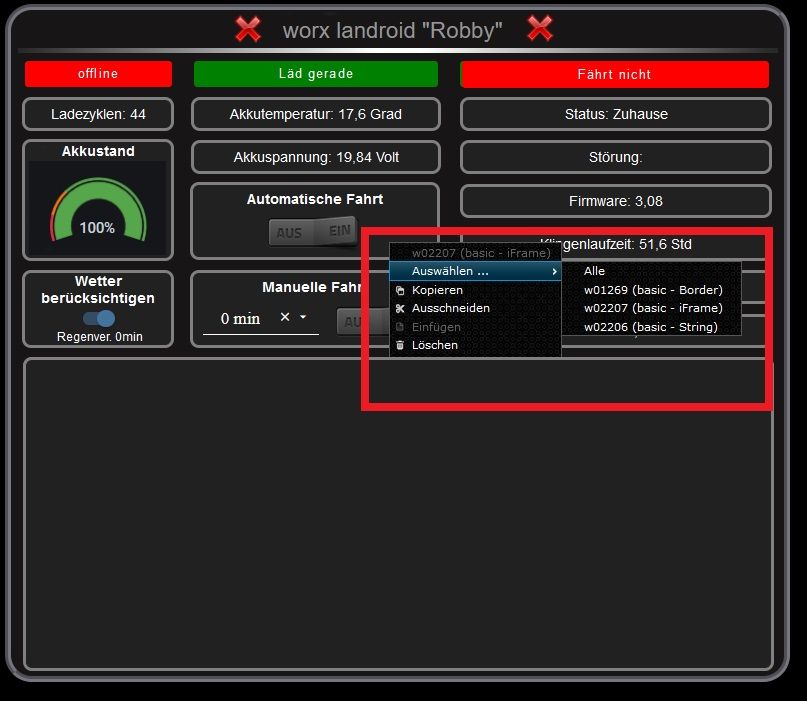The width and height of the screenshot is (807, 701).
Task: Click the Störung: box
Action: point(616,157)
